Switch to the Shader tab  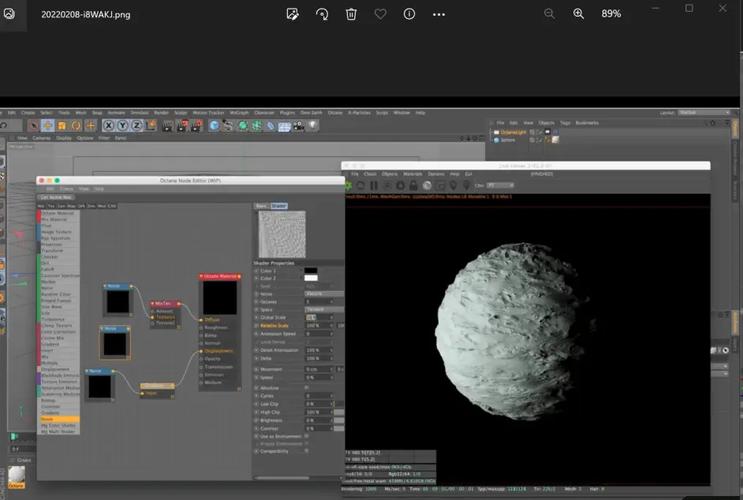(279, 205)
